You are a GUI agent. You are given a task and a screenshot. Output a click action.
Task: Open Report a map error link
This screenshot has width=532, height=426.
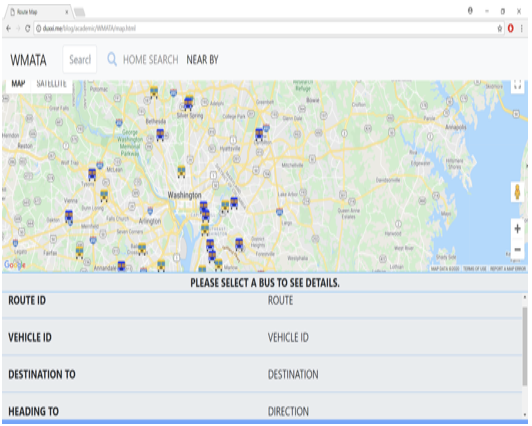(508, 269)
